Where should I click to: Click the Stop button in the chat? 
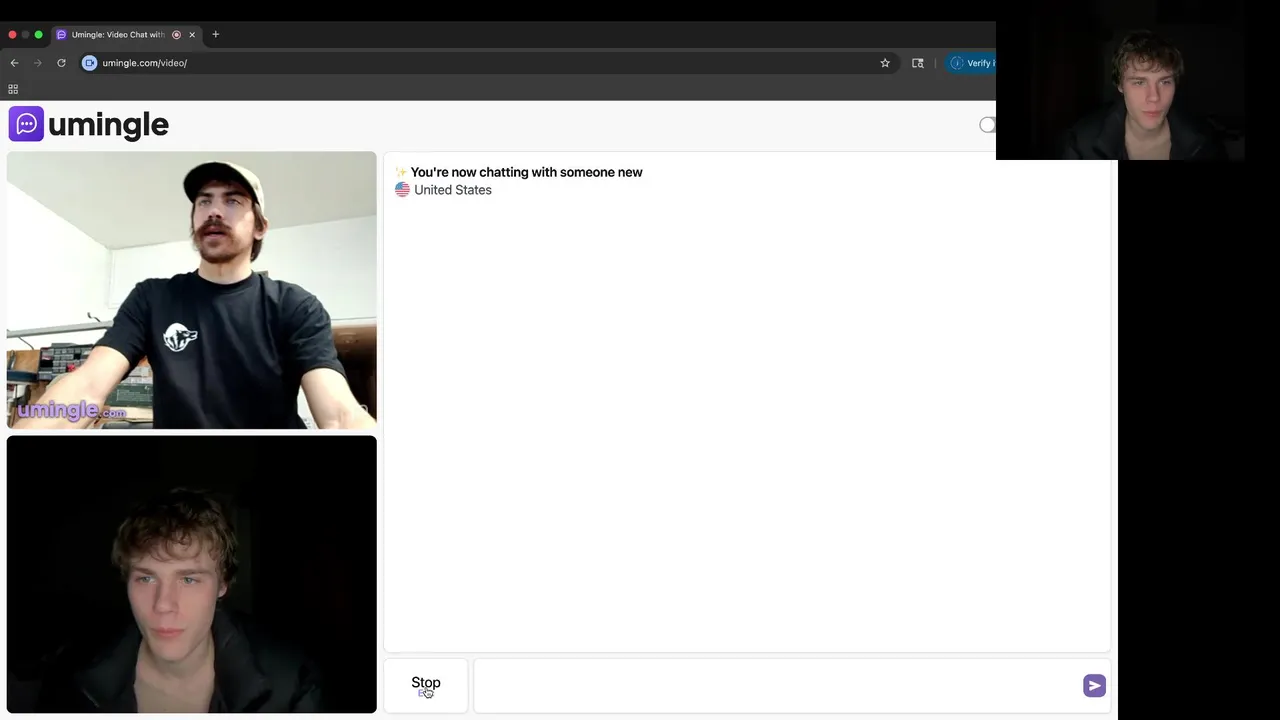[x=426, y=684]
